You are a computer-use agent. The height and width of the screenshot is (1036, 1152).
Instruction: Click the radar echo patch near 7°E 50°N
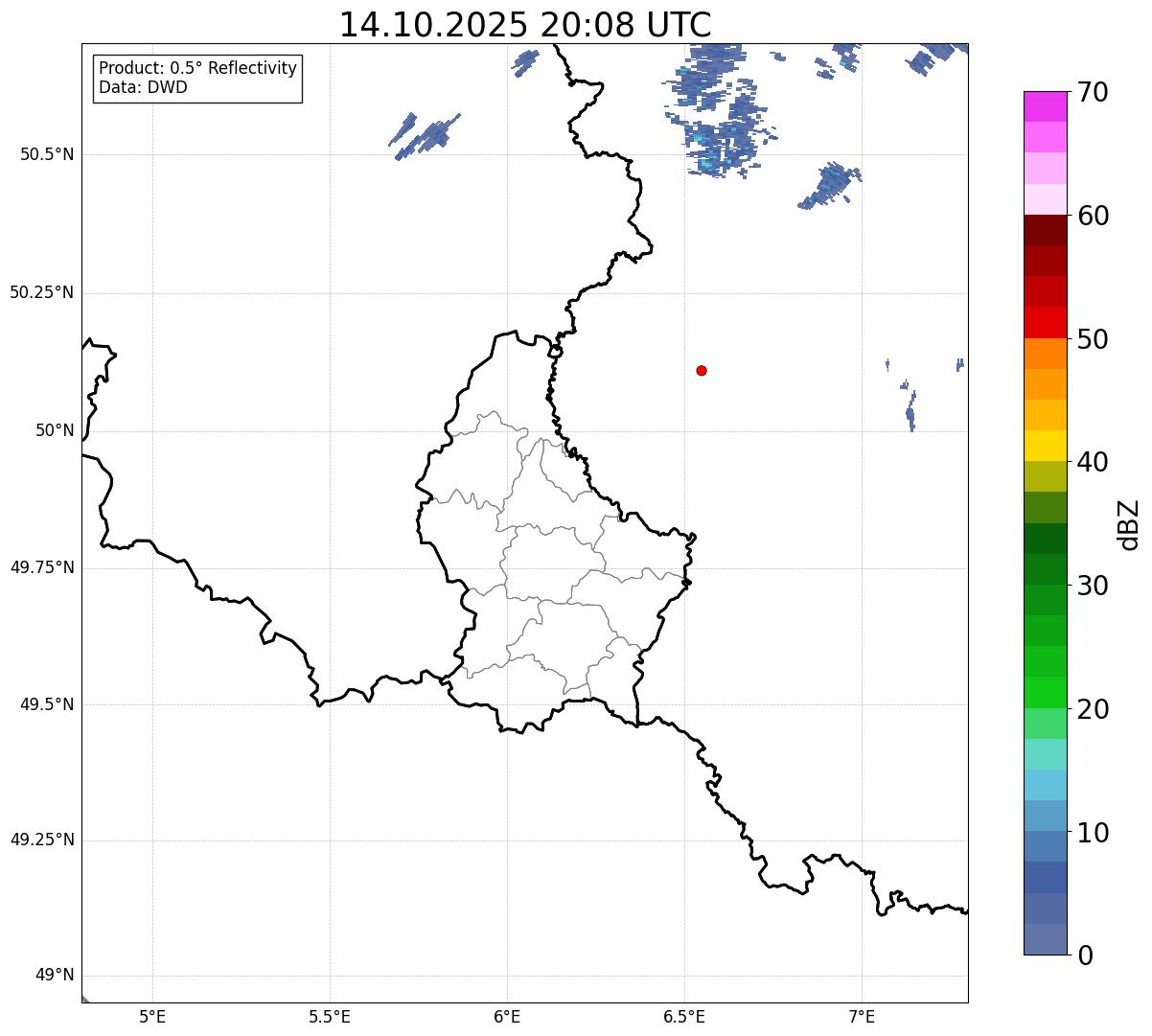(910, 410)
